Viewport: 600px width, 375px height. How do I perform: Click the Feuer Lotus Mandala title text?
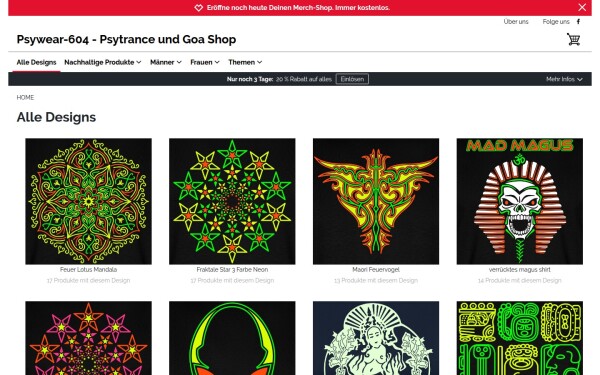[88, 270]
